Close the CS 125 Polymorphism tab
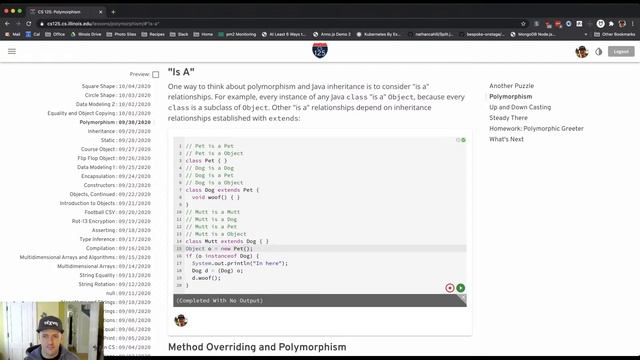 pos(100,12)
